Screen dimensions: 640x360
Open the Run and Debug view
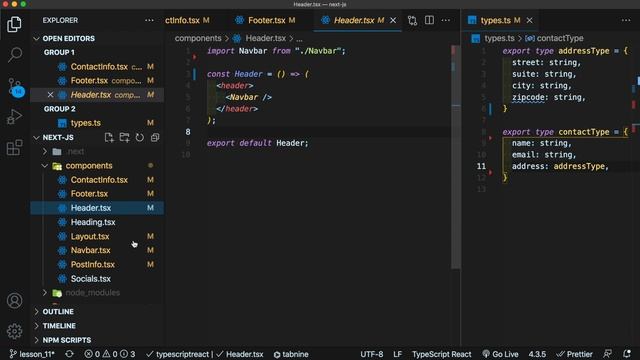tap(14, 117)
